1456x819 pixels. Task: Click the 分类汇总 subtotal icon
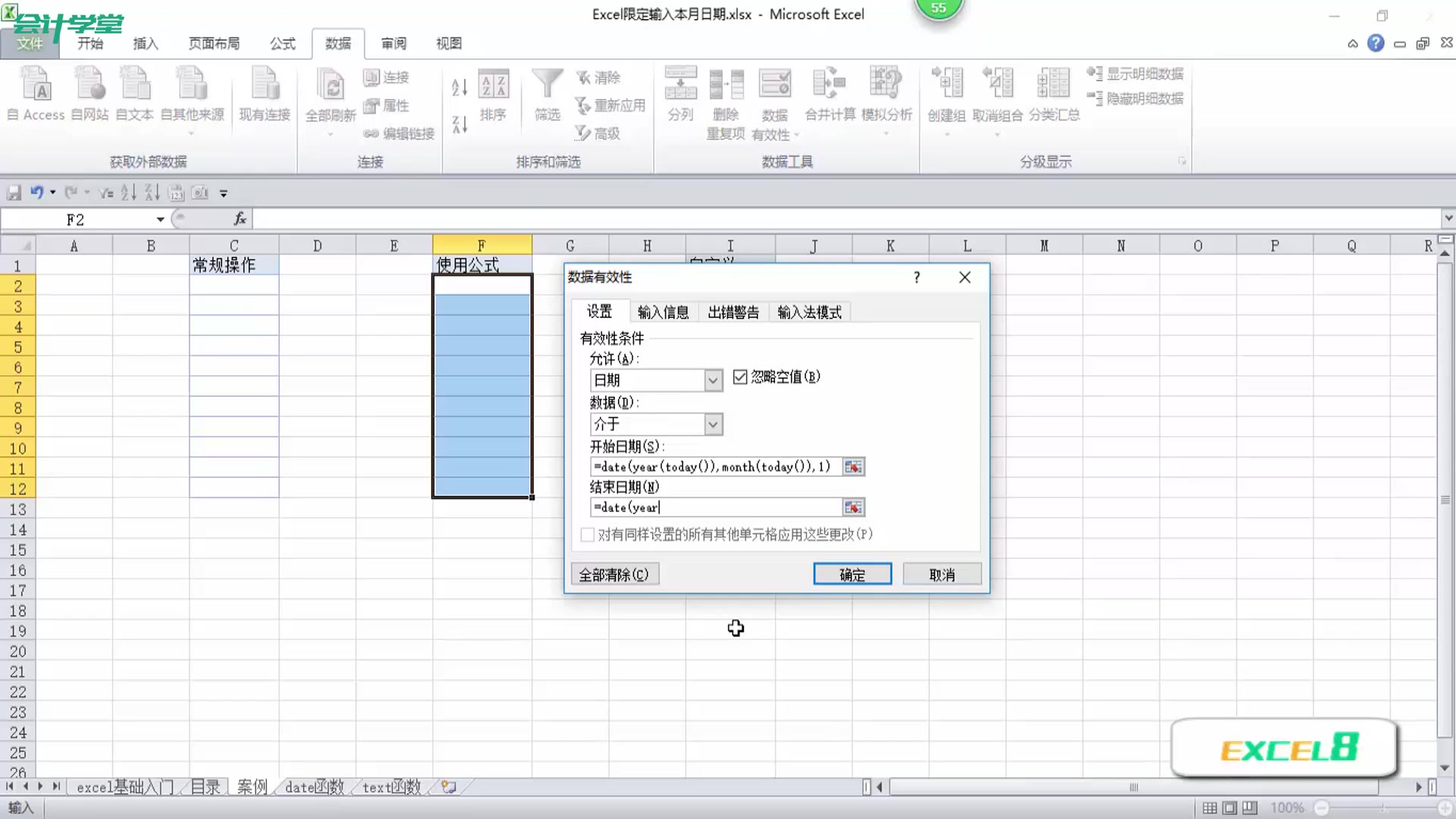pyautogui.click(x=1053, y=95)
